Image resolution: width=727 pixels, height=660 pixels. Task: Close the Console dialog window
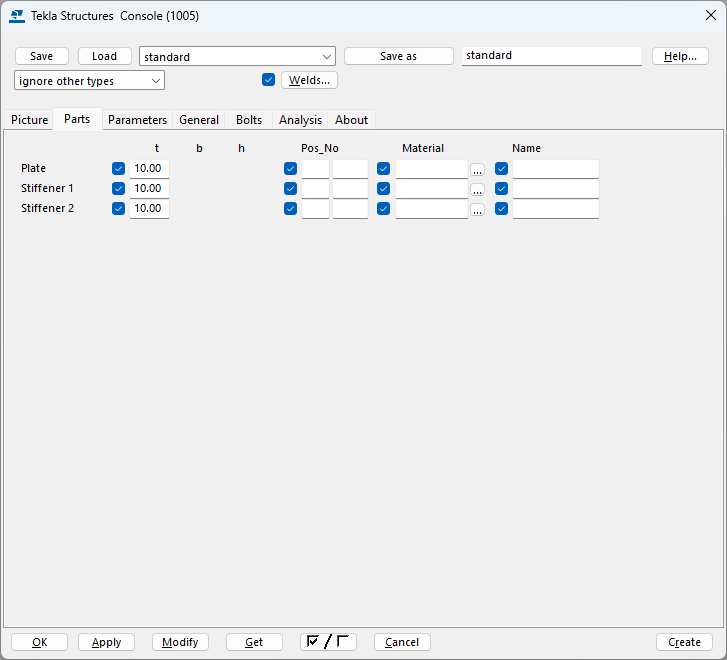tap(710, 15)
